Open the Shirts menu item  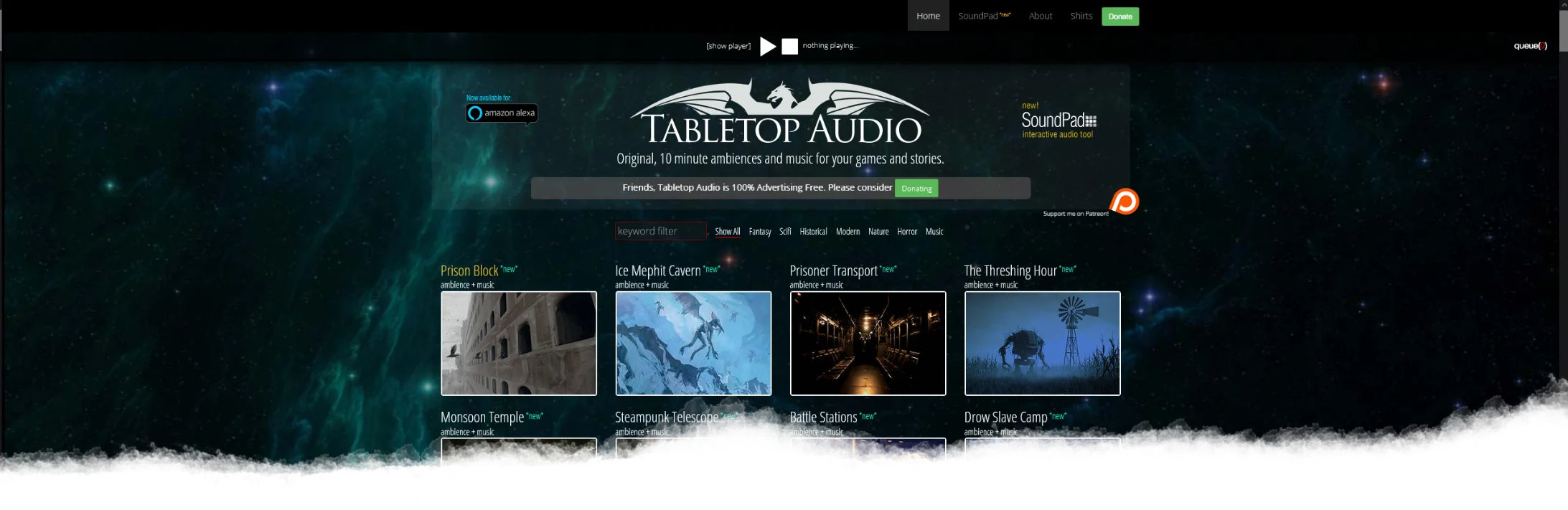point(1081,16)
